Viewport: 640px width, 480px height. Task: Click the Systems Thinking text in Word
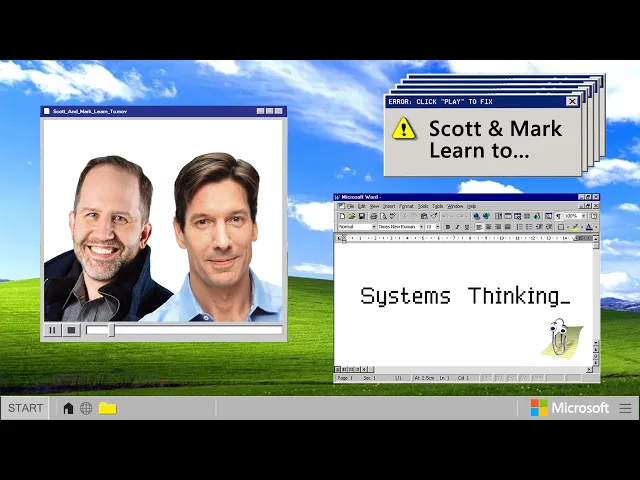(x=465, y=296)
